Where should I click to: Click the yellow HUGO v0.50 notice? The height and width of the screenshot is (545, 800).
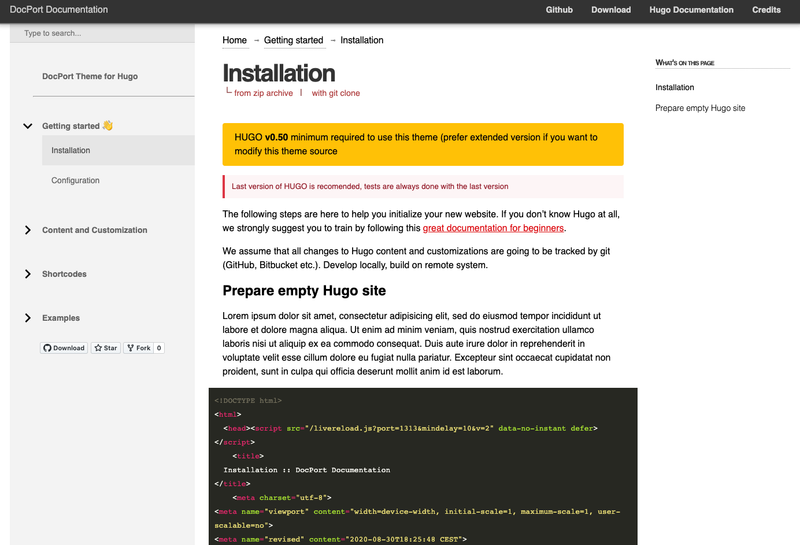click(x=423, y=144)
